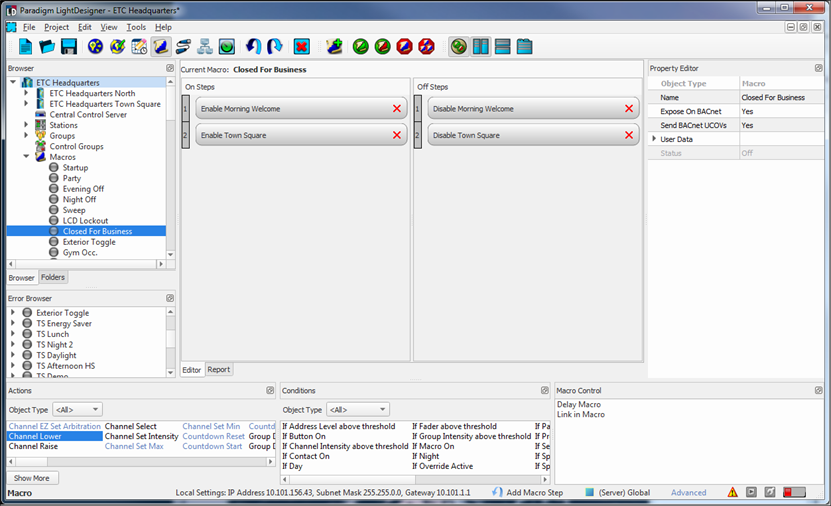The height and width of the screenshot is (506, 831).
Task: Undo the last action with the left arrow
Action: pos(253,47)
